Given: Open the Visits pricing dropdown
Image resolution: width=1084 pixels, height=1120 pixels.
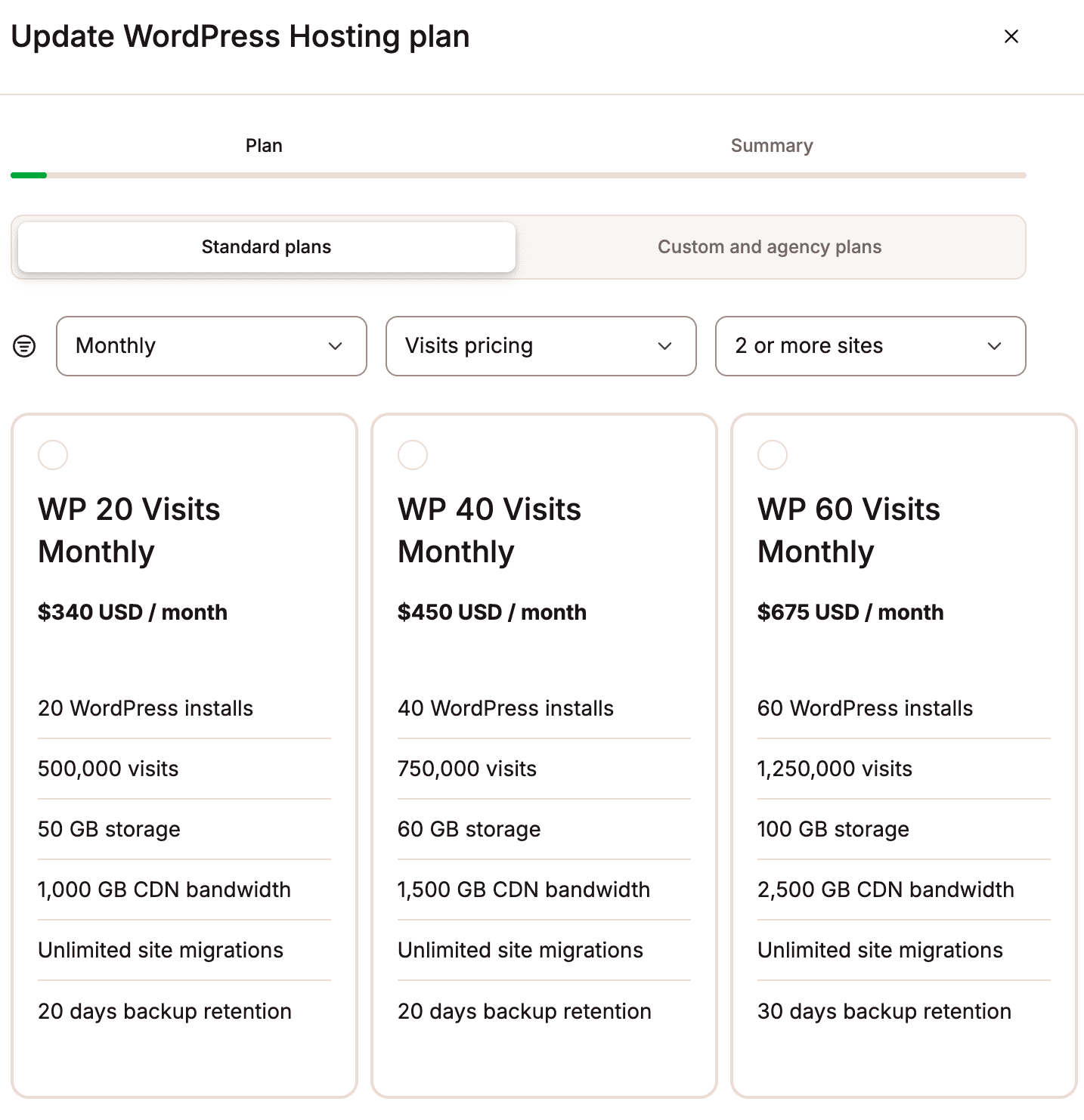Looking at the screenshot, I should click(540, 346).
